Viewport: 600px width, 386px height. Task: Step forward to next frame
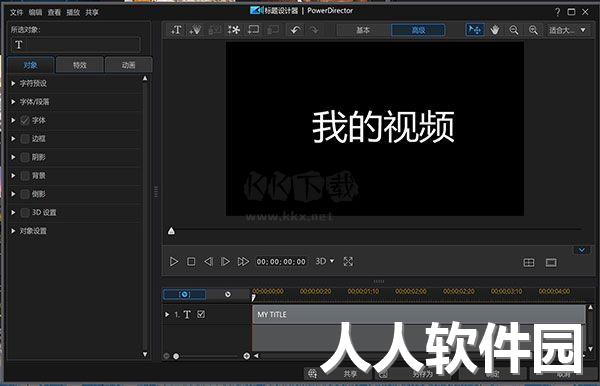click(x=225, y=262)
